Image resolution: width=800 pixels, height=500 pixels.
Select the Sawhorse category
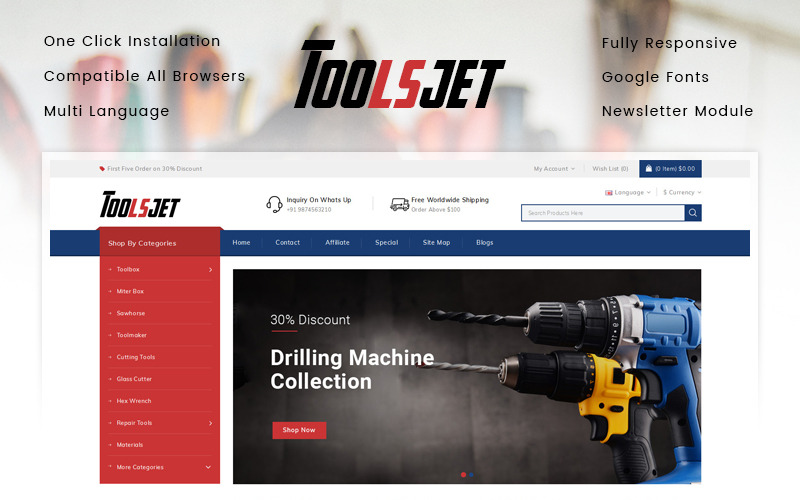(x=131, y=313)
